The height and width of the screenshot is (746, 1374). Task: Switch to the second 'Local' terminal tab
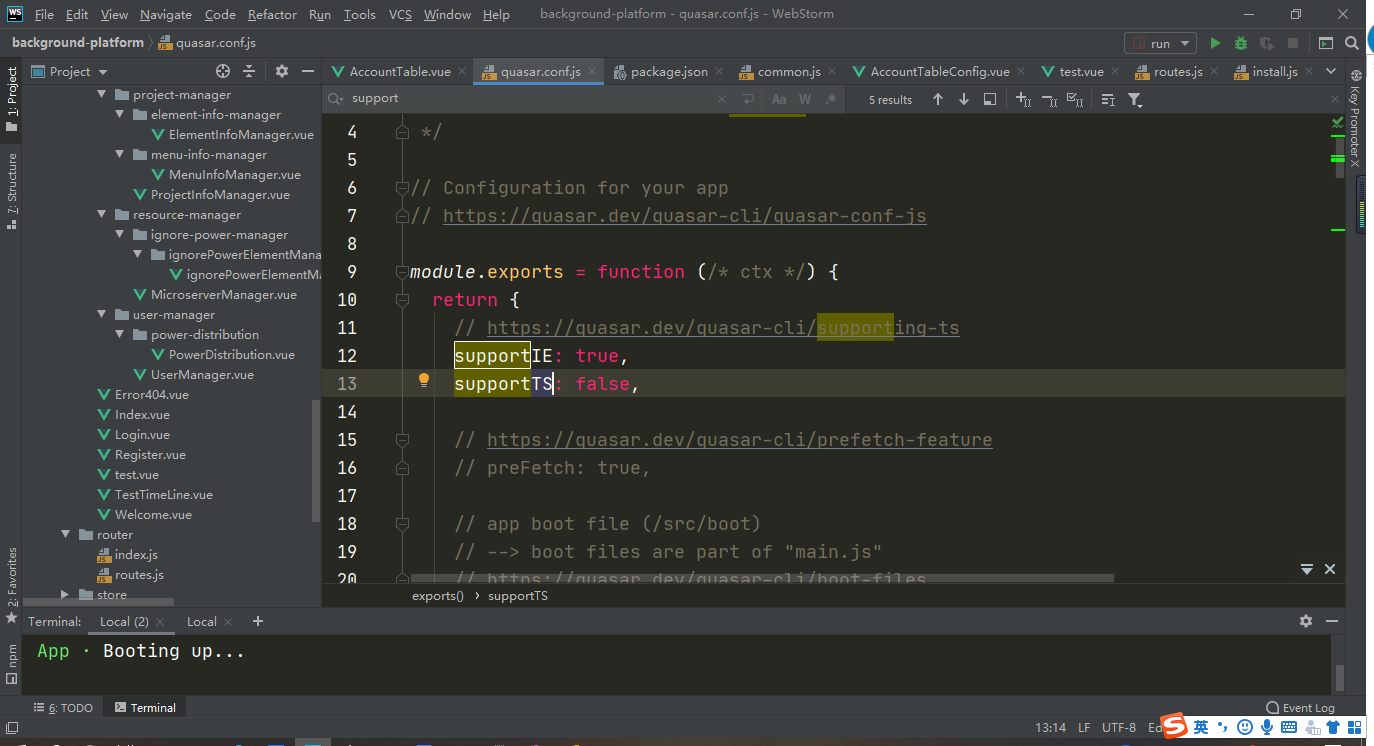(x=201, y=621)
